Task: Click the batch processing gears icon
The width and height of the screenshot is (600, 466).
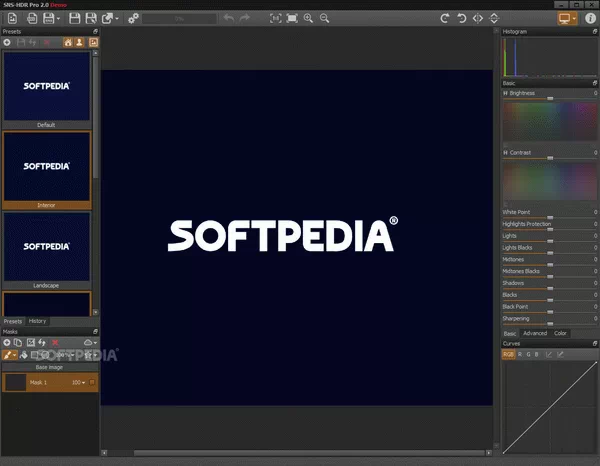Action: (133, 18)
